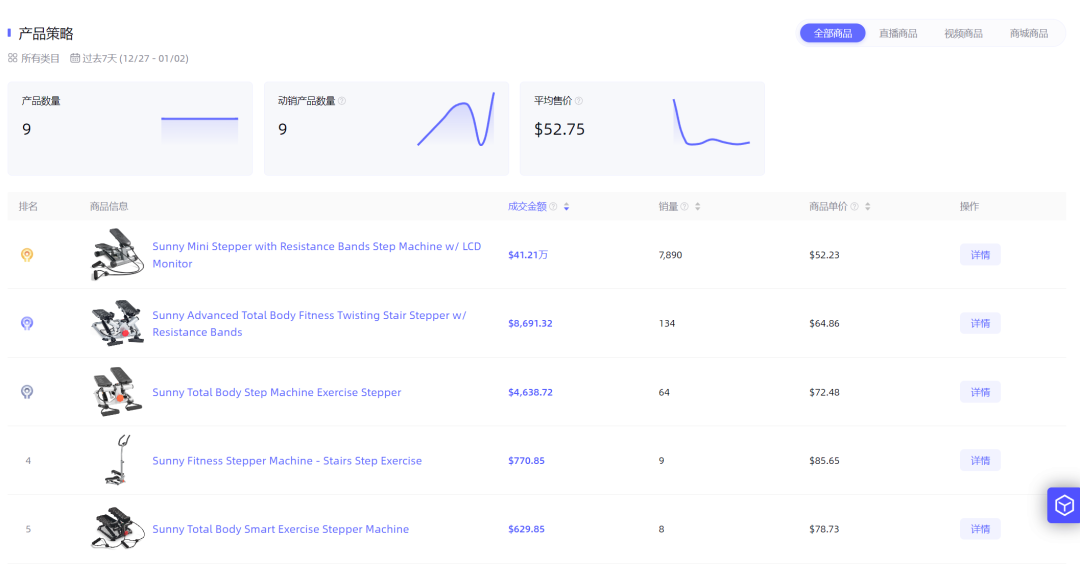This screenshot has height=564, width=1080.
Task: Open Sunny Fitness Stepper Machine product link
Action: (x=287, y=461)
